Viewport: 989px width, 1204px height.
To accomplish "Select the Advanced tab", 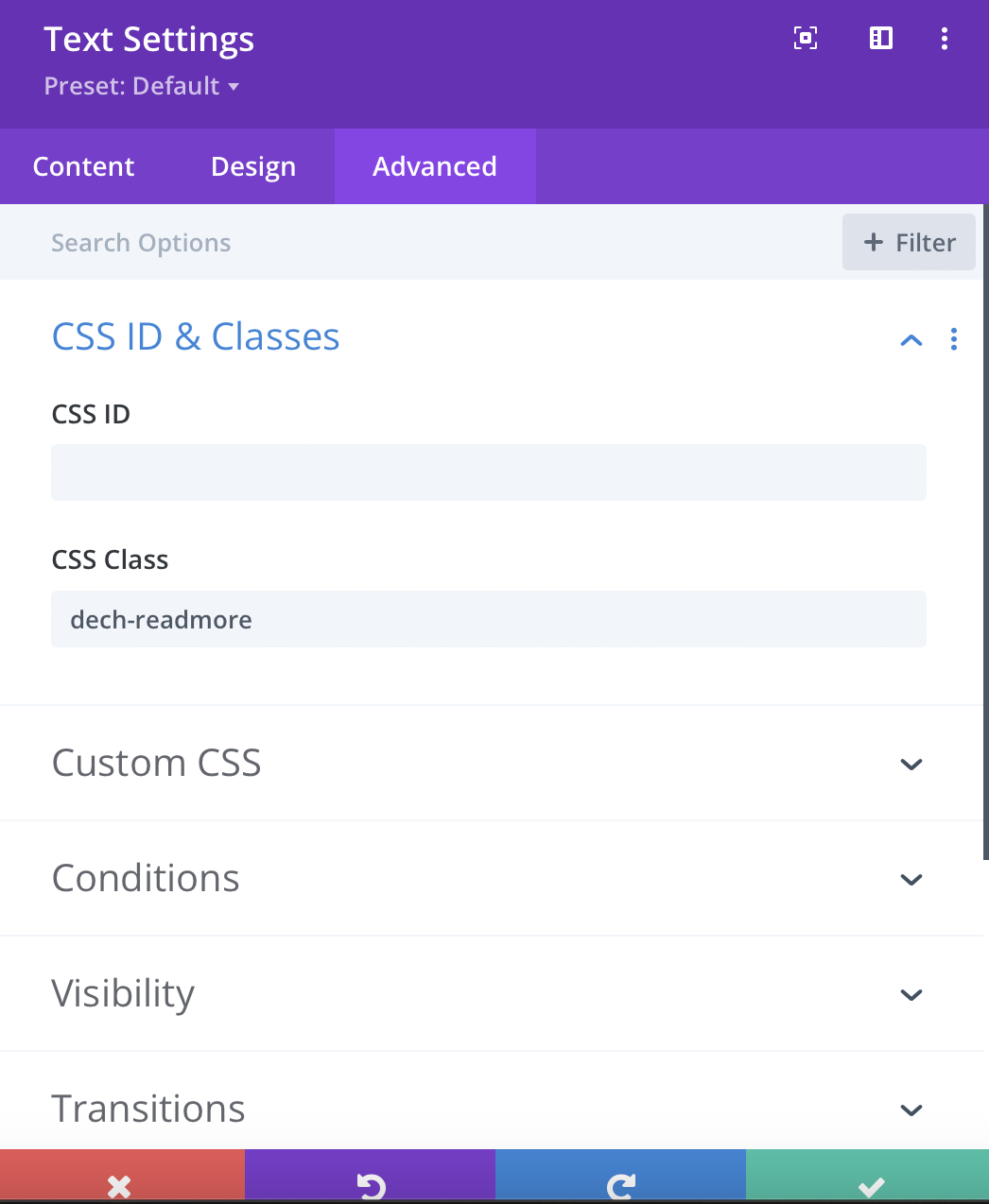I will click(x=435, y=166).
